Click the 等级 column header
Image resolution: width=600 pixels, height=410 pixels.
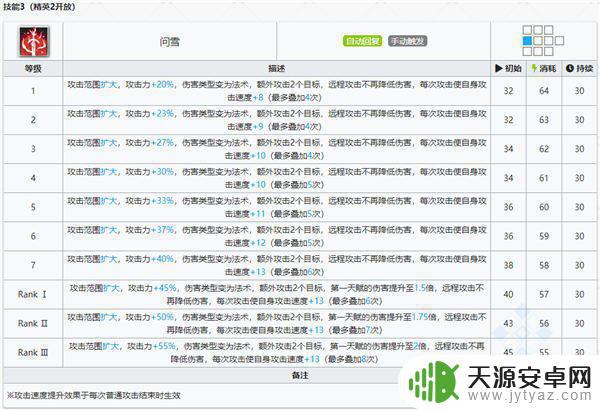pyautogui.click(x=33, y=69)
